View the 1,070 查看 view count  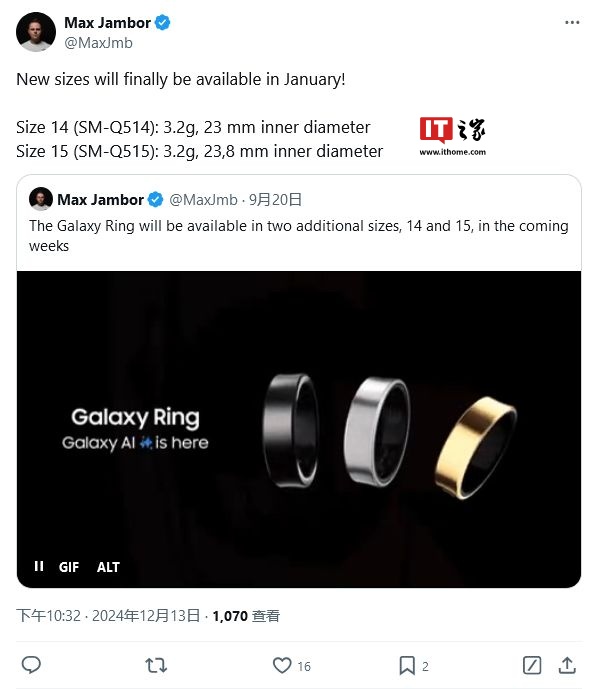tap(246, 616)
